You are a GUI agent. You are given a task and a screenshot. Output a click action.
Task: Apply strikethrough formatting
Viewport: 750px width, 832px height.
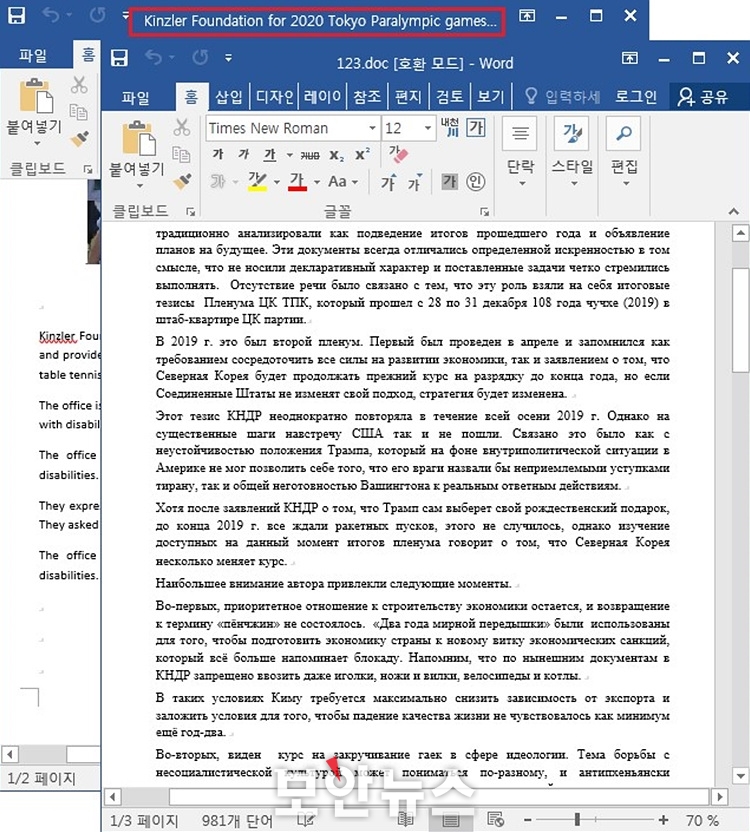[310, 155]
